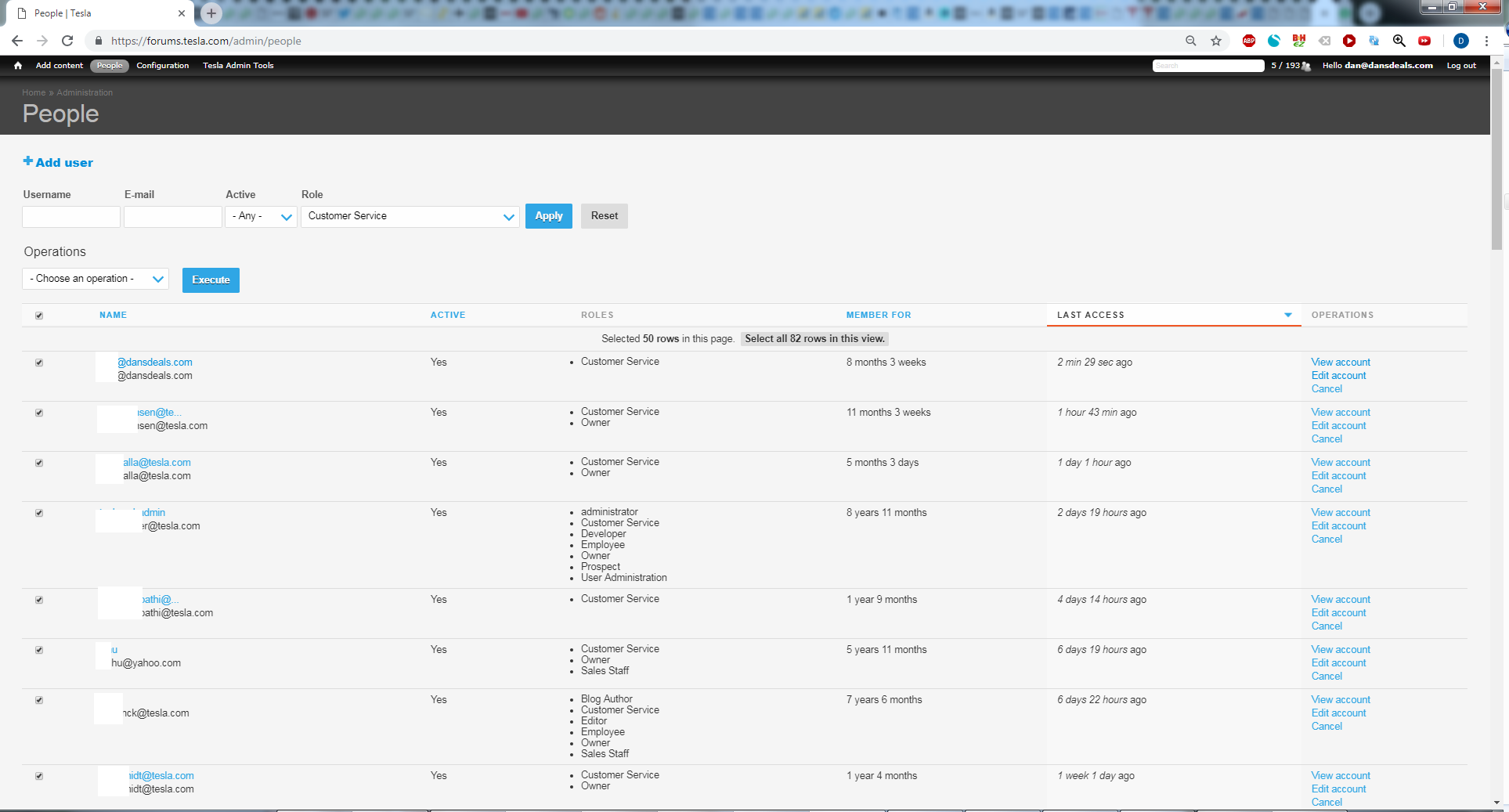The width and height of the screenshot is (1509, 812).
Task: Click the admin home icon
Action: click(18, 66)
